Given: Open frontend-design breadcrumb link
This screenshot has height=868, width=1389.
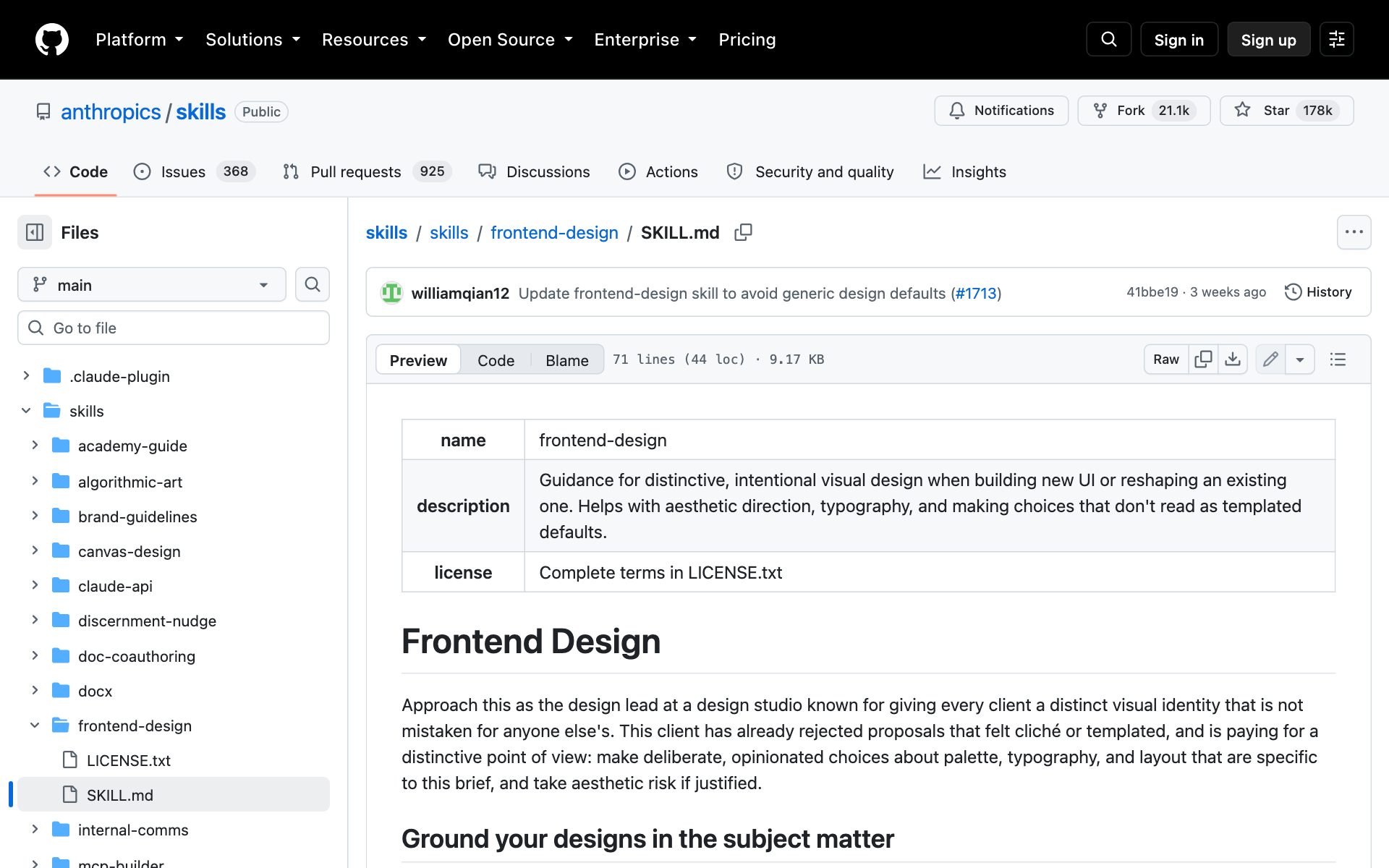Looking at the screenshot, I should point(554,232).
